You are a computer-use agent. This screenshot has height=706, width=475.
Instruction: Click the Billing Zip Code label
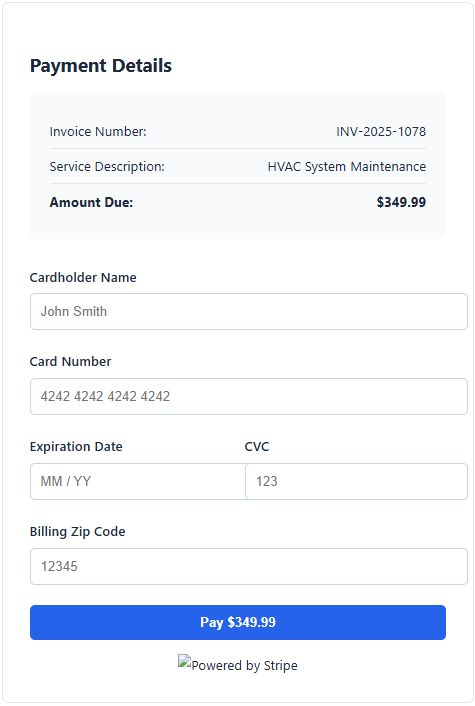pyautogui.click(x=77, y=532)
